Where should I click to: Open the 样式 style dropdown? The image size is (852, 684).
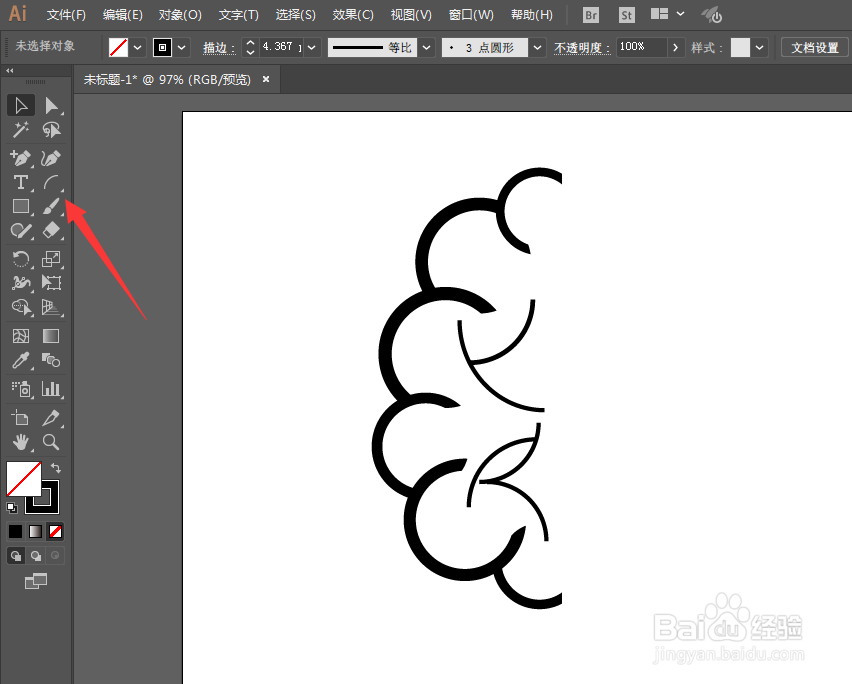coord(758,46)
